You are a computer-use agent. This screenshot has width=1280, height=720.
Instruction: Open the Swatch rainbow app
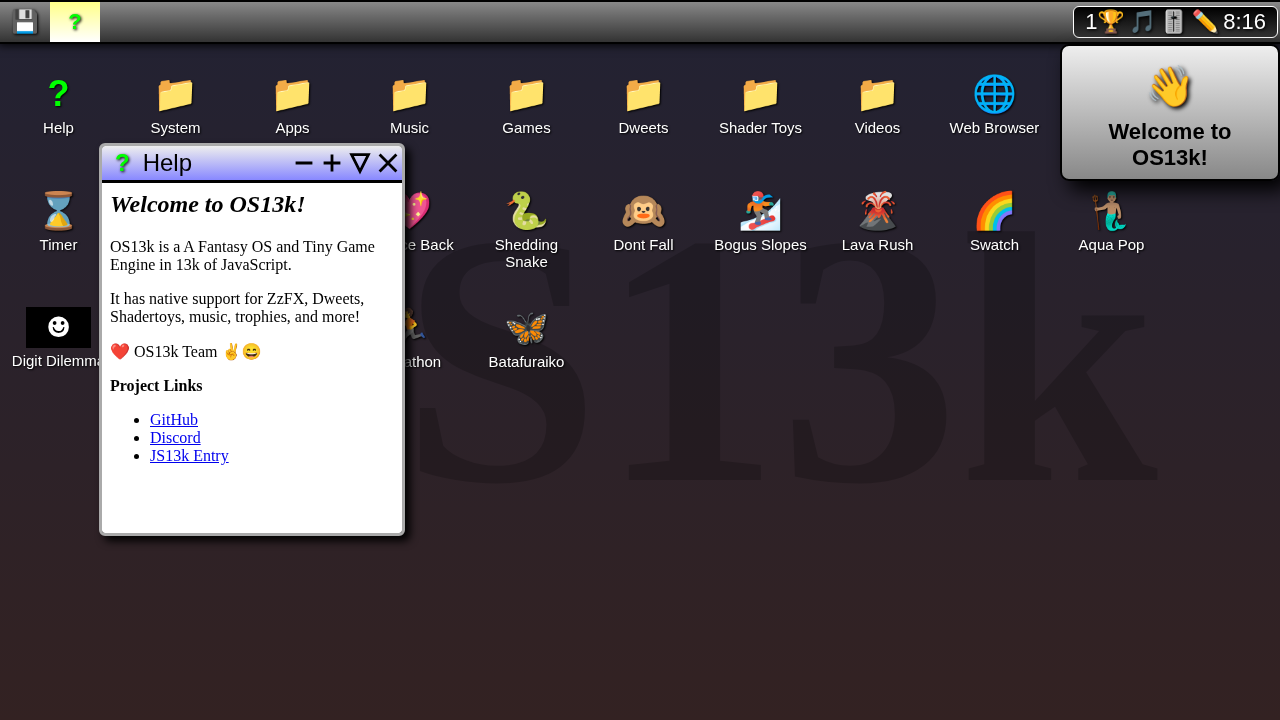994,221
